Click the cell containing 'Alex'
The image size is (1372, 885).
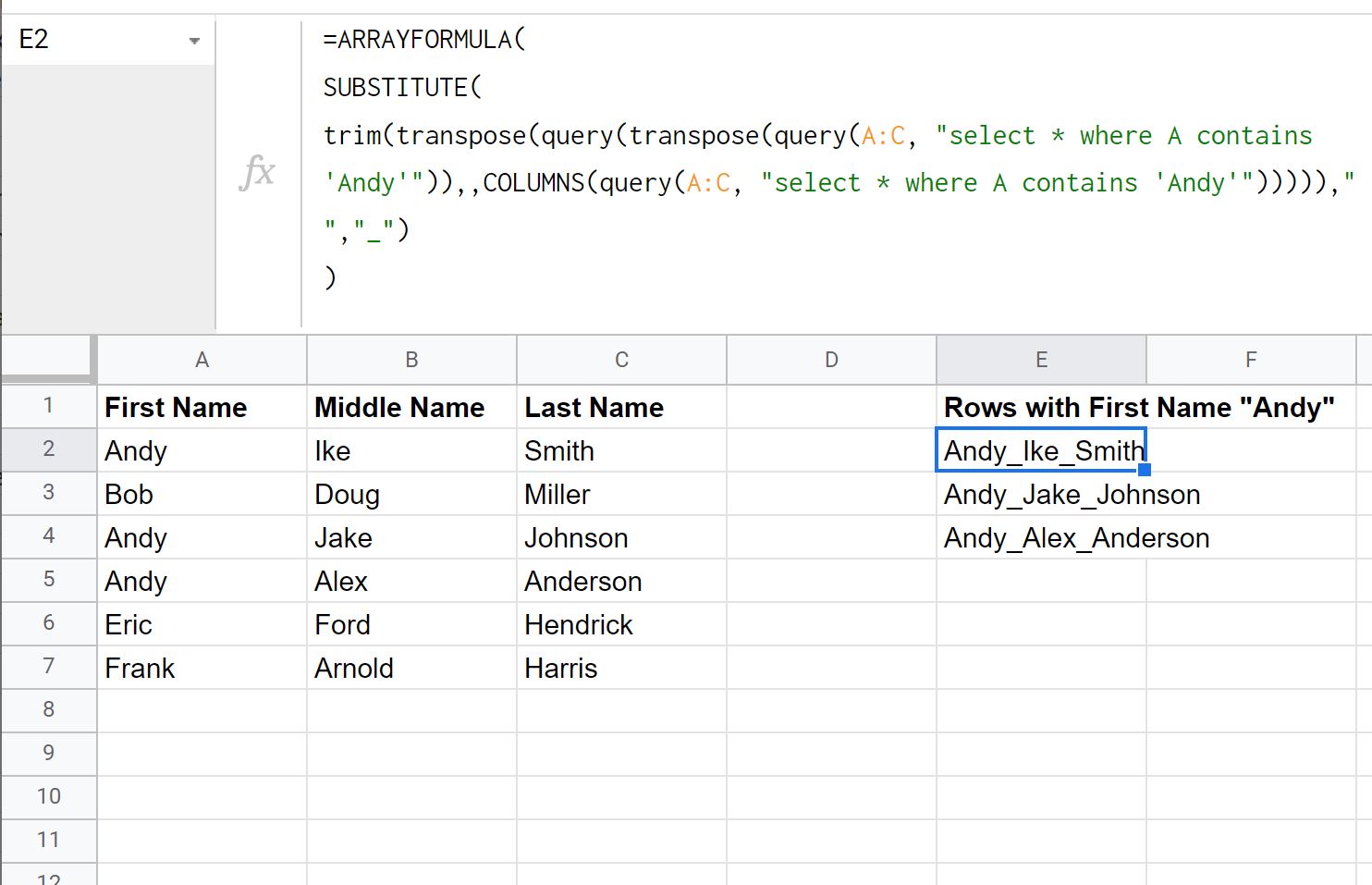point(411,581)
